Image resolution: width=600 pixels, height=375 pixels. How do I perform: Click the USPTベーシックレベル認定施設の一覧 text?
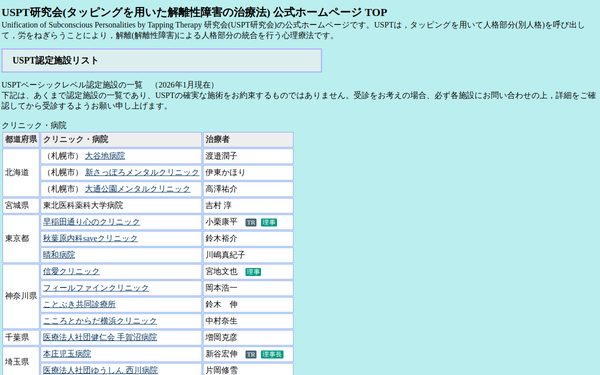point(72,85)
